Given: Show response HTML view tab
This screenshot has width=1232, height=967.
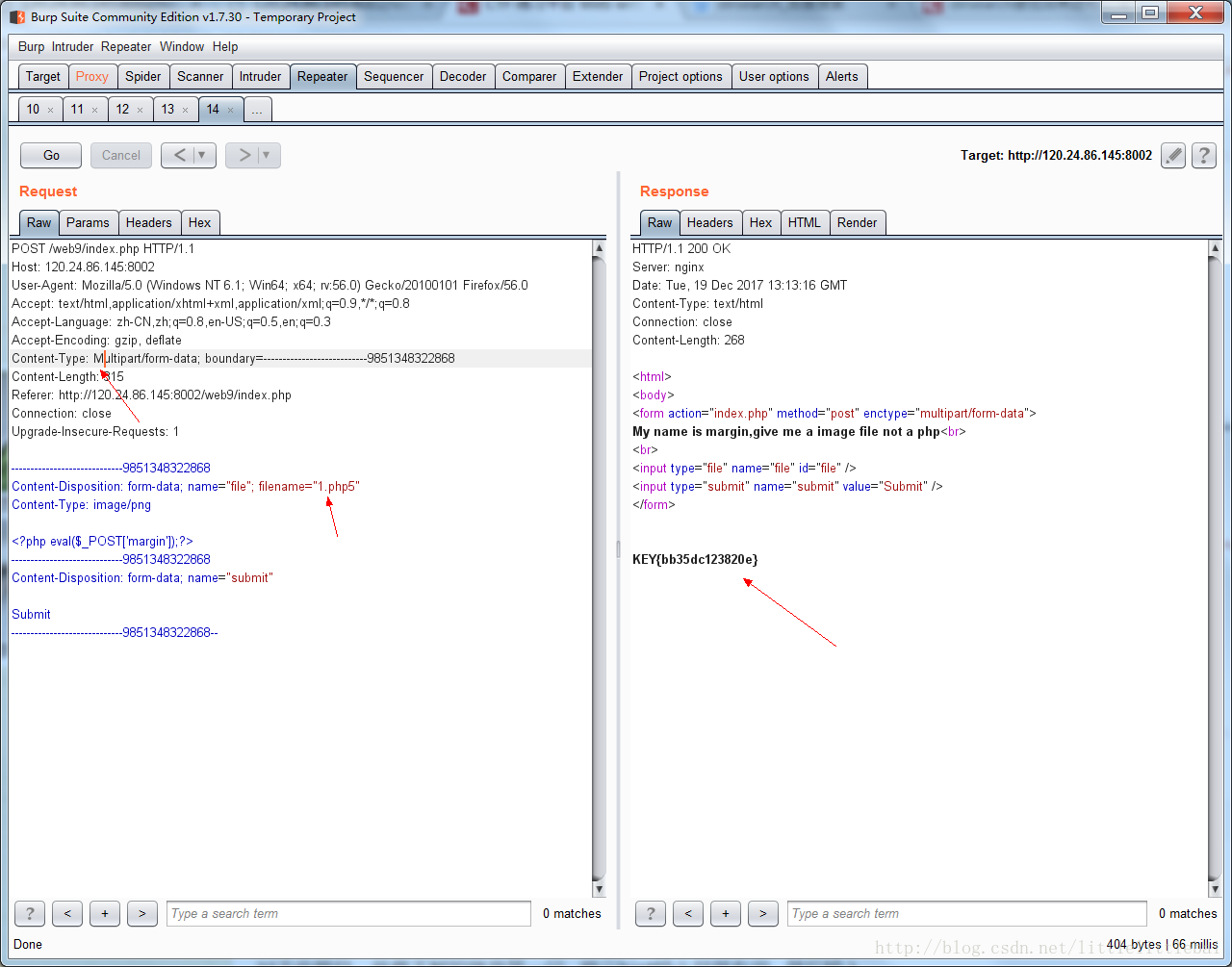Looking at the screenshot, I should pos(805,222).
